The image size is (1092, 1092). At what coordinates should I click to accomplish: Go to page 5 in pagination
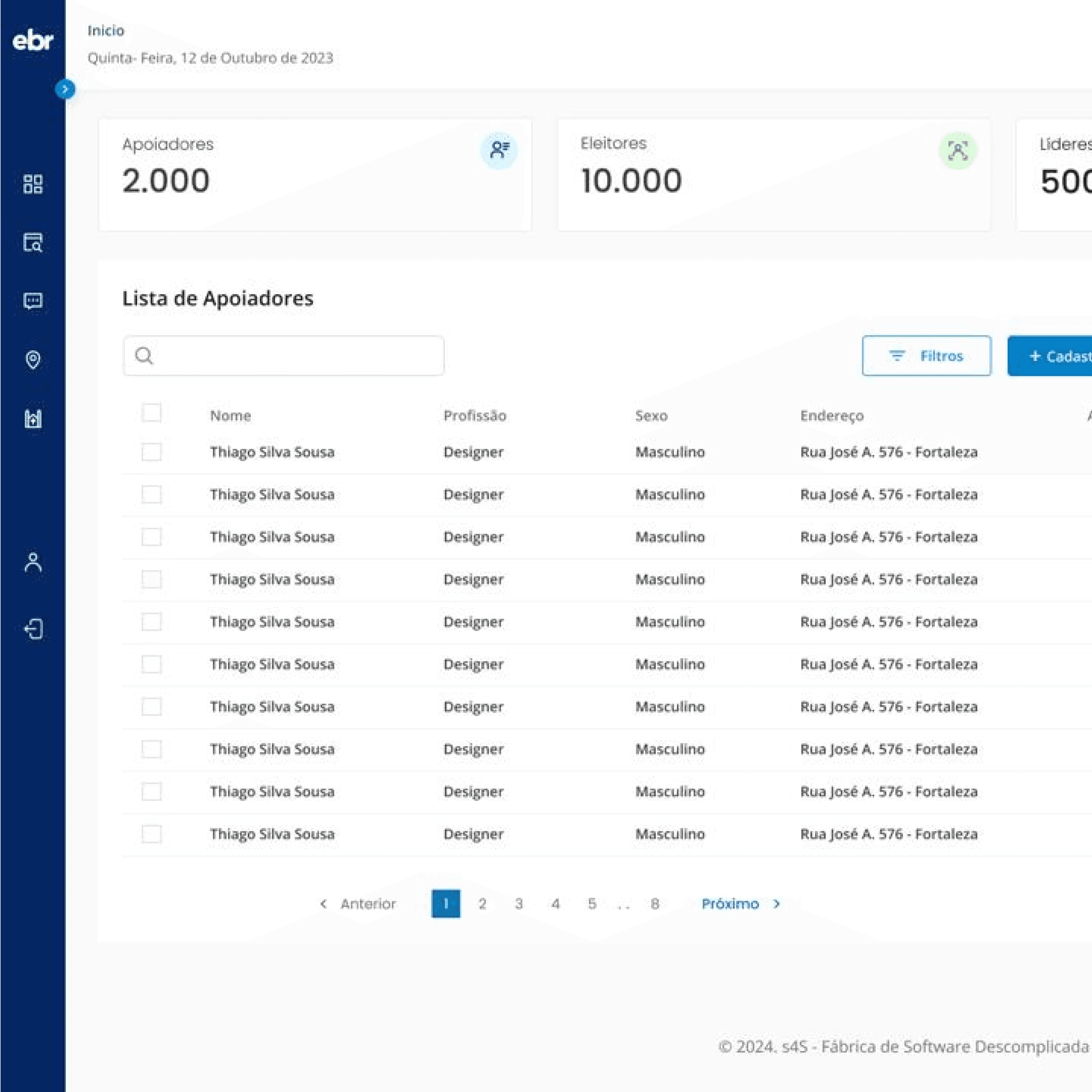point(592,904)
